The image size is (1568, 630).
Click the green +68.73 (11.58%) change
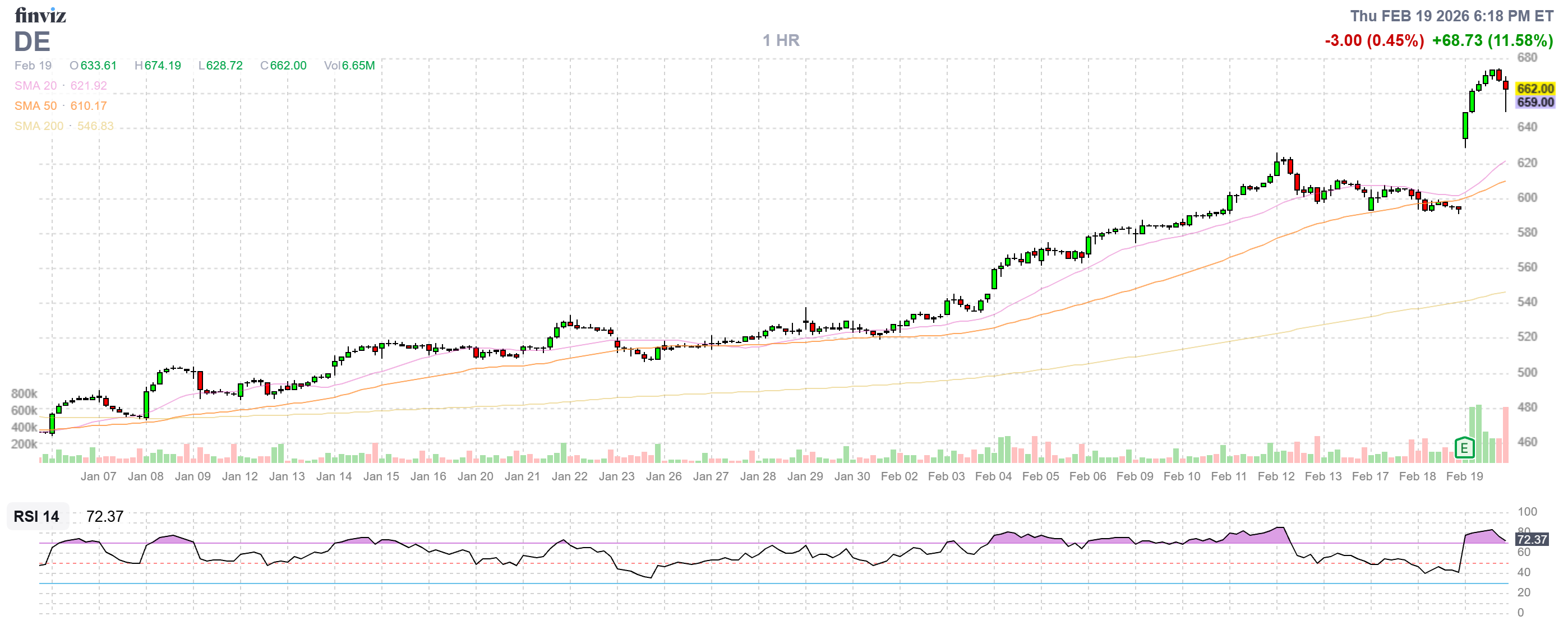(x=1492, y=41)
